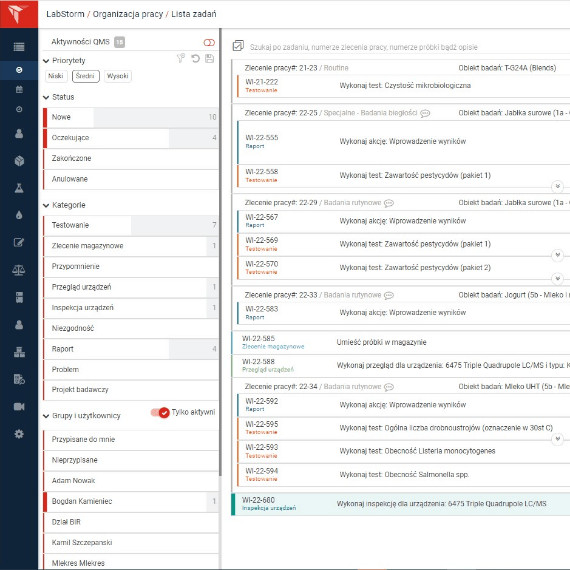Click the video camera icon in the sidebar
This screenshot has height=570, width=570.
(19, 406)
